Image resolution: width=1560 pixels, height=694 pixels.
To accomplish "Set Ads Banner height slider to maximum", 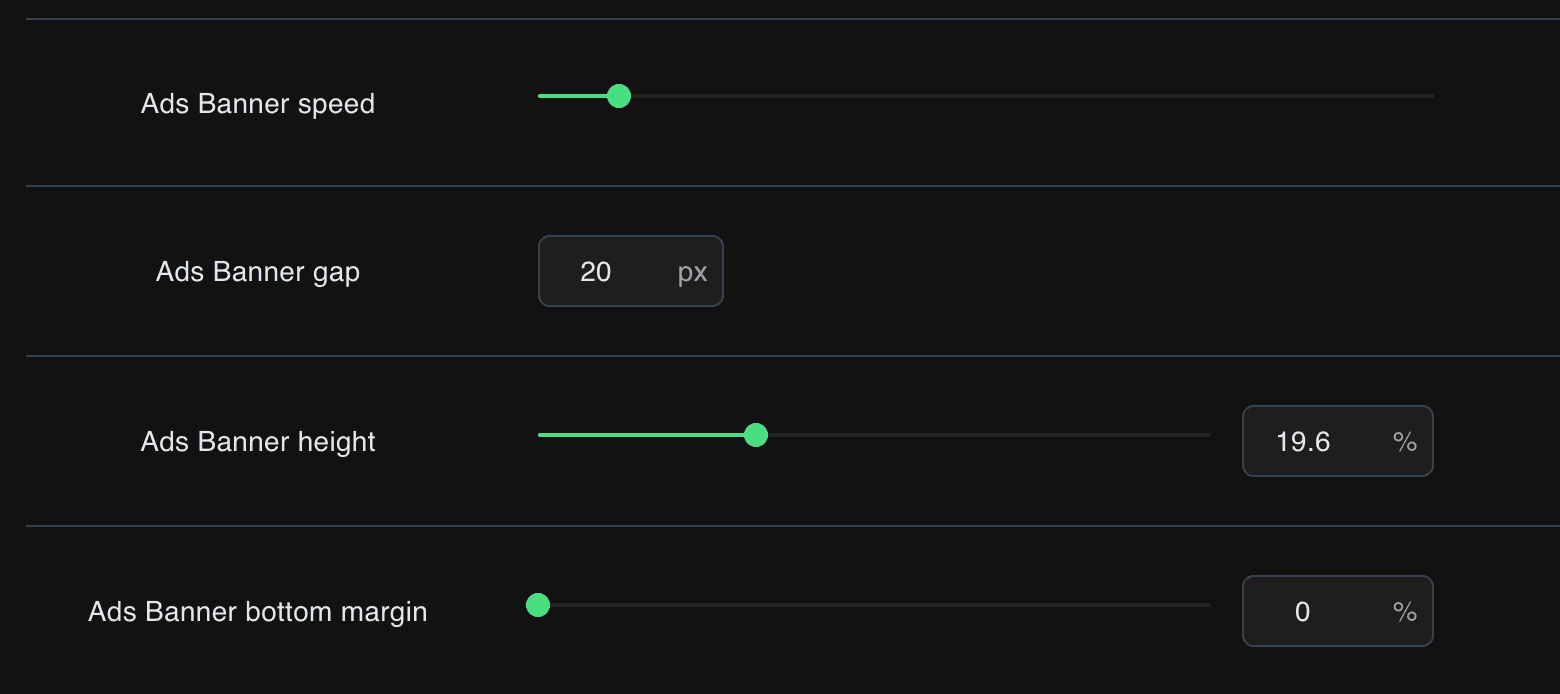I will tap(1208, 435).
